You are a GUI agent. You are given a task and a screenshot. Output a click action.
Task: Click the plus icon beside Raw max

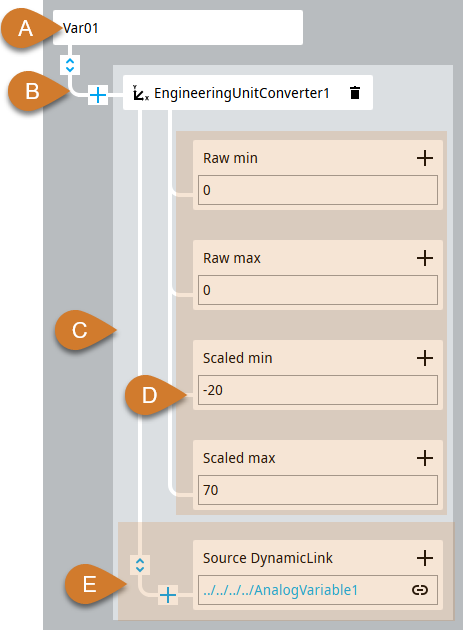tap(425, 258)
